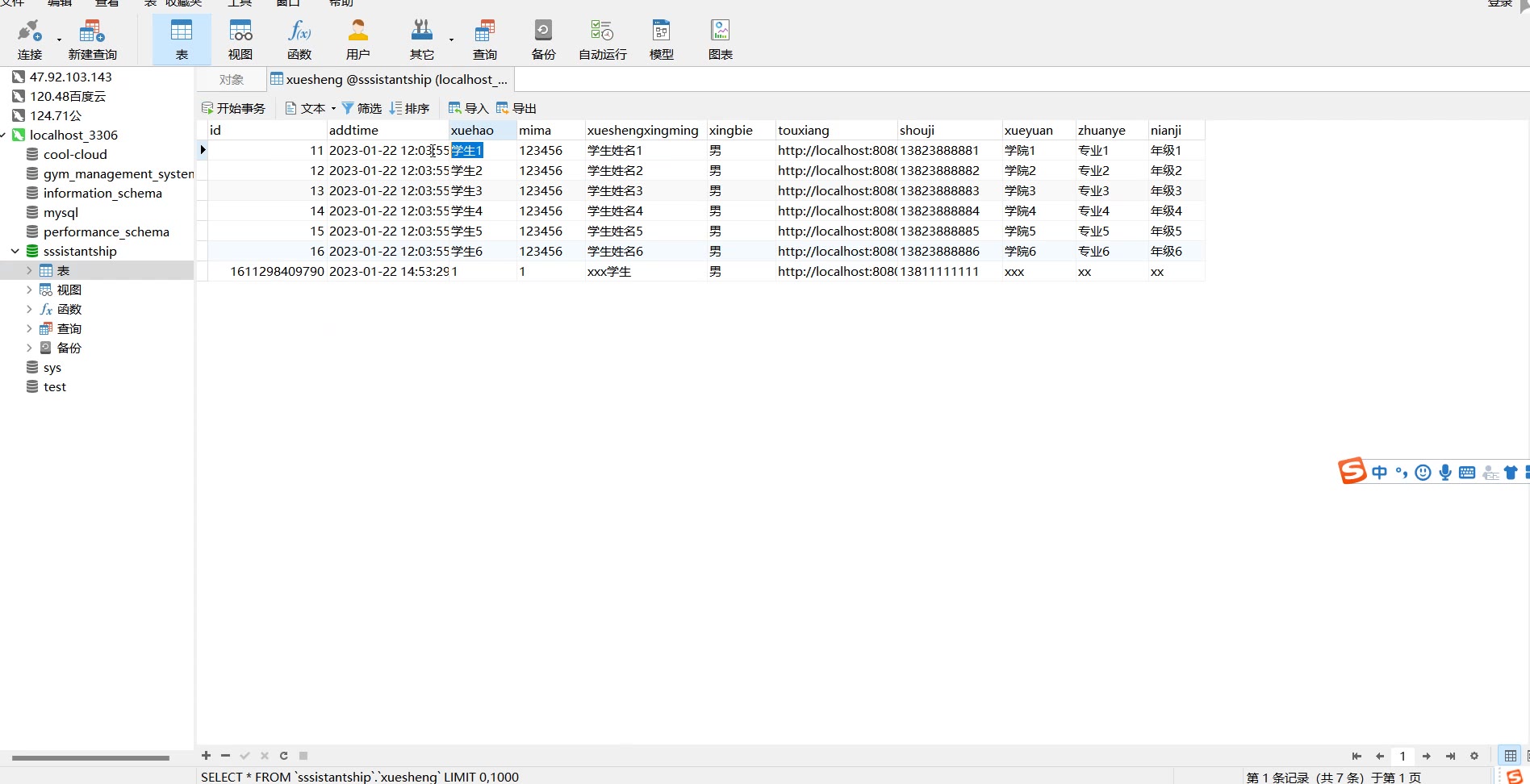Click the xueshengxingming column header
This screenshot has width=1530, height=784.
point(646,131)
